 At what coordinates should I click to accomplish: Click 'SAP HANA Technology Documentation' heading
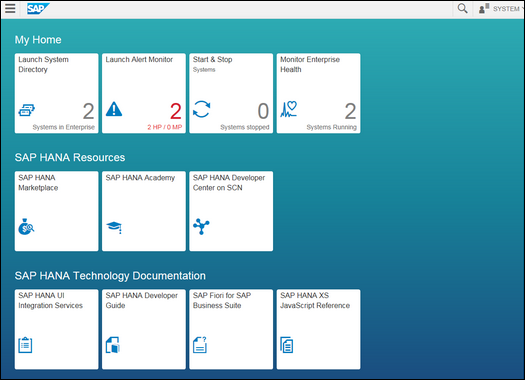point(110,276)
